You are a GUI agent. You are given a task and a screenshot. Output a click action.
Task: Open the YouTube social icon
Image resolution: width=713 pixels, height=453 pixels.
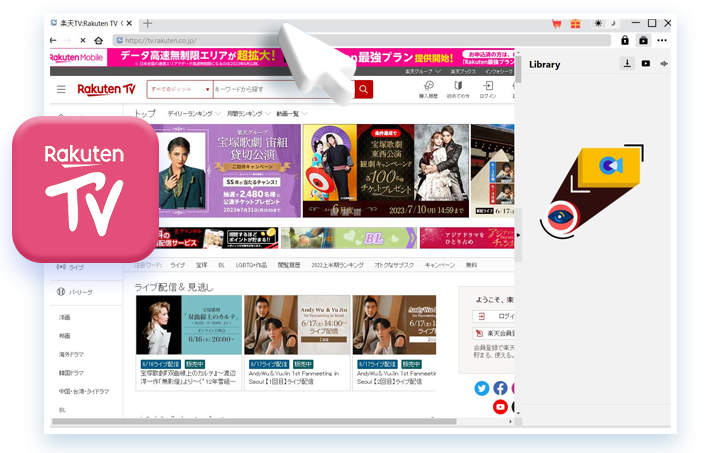[500, 406]
